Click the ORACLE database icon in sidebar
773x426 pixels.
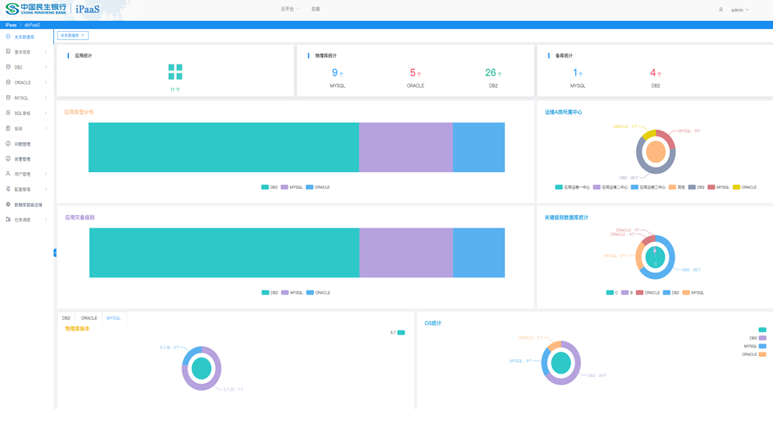[8, 82]
